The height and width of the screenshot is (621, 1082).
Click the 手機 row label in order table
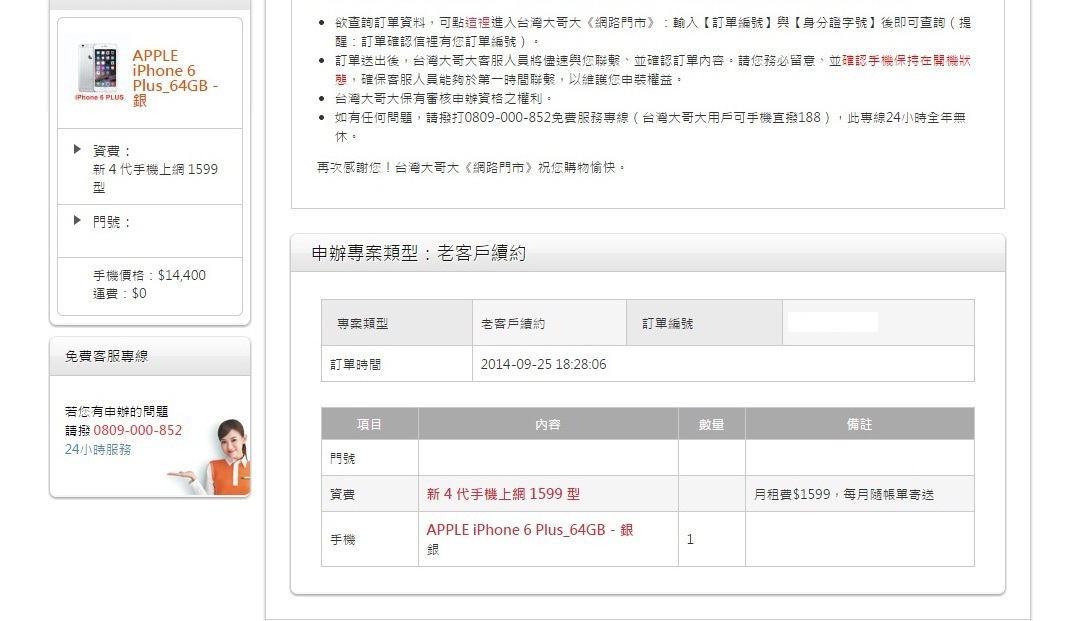pyautogui.click(x=369, y=540)
